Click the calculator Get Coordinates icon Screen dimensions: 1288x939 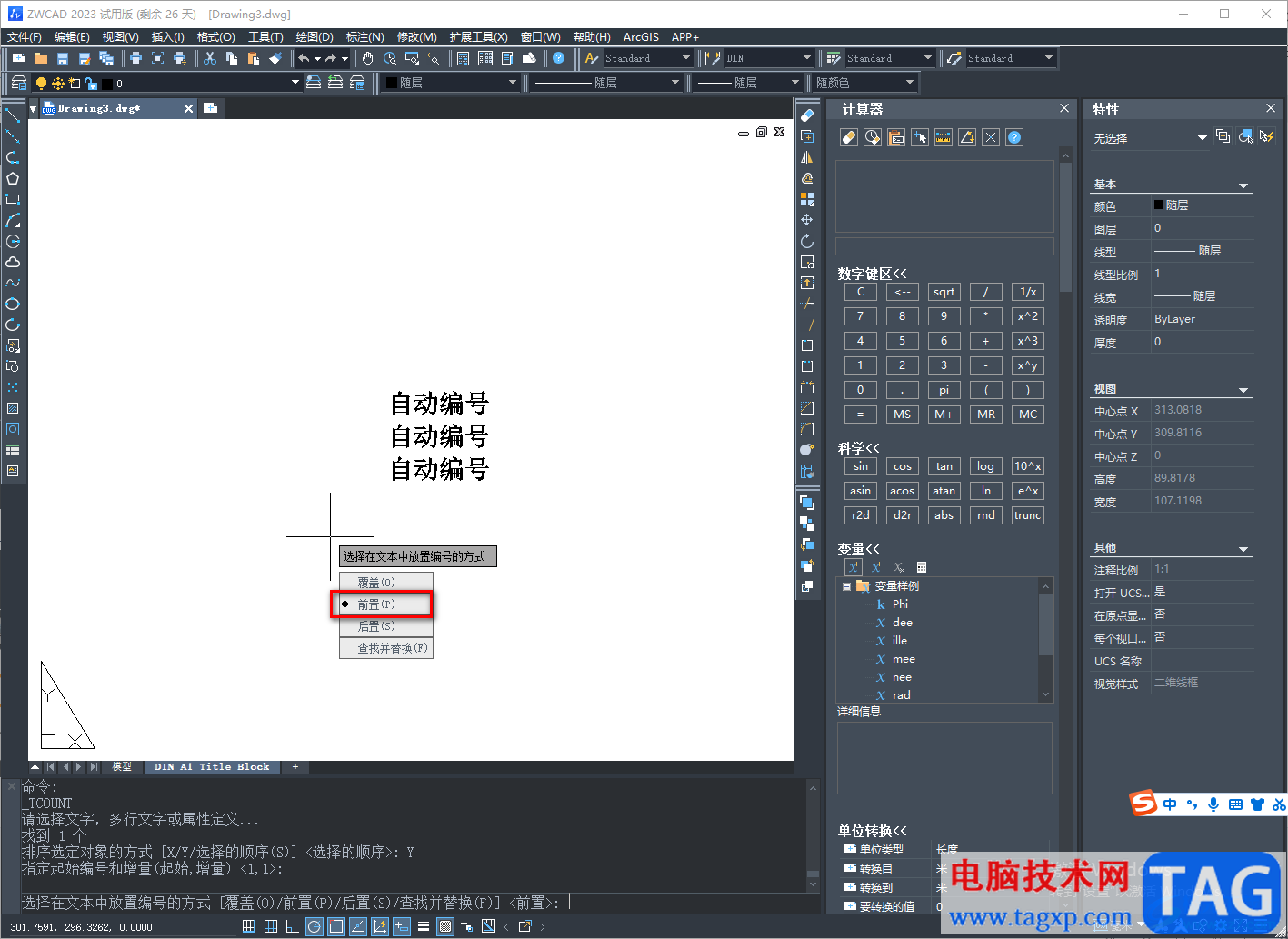[920, 137]
